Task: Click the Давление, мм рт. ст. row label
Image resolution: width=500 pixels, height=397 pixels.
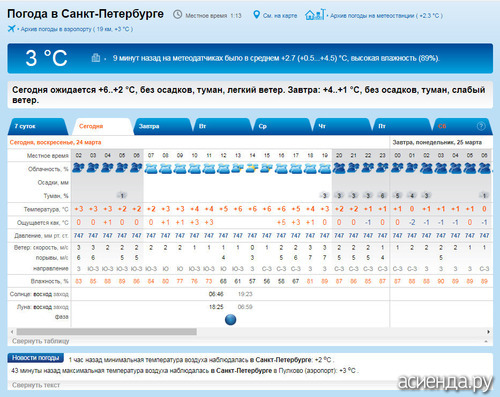Action: click(x=41, y=236)
